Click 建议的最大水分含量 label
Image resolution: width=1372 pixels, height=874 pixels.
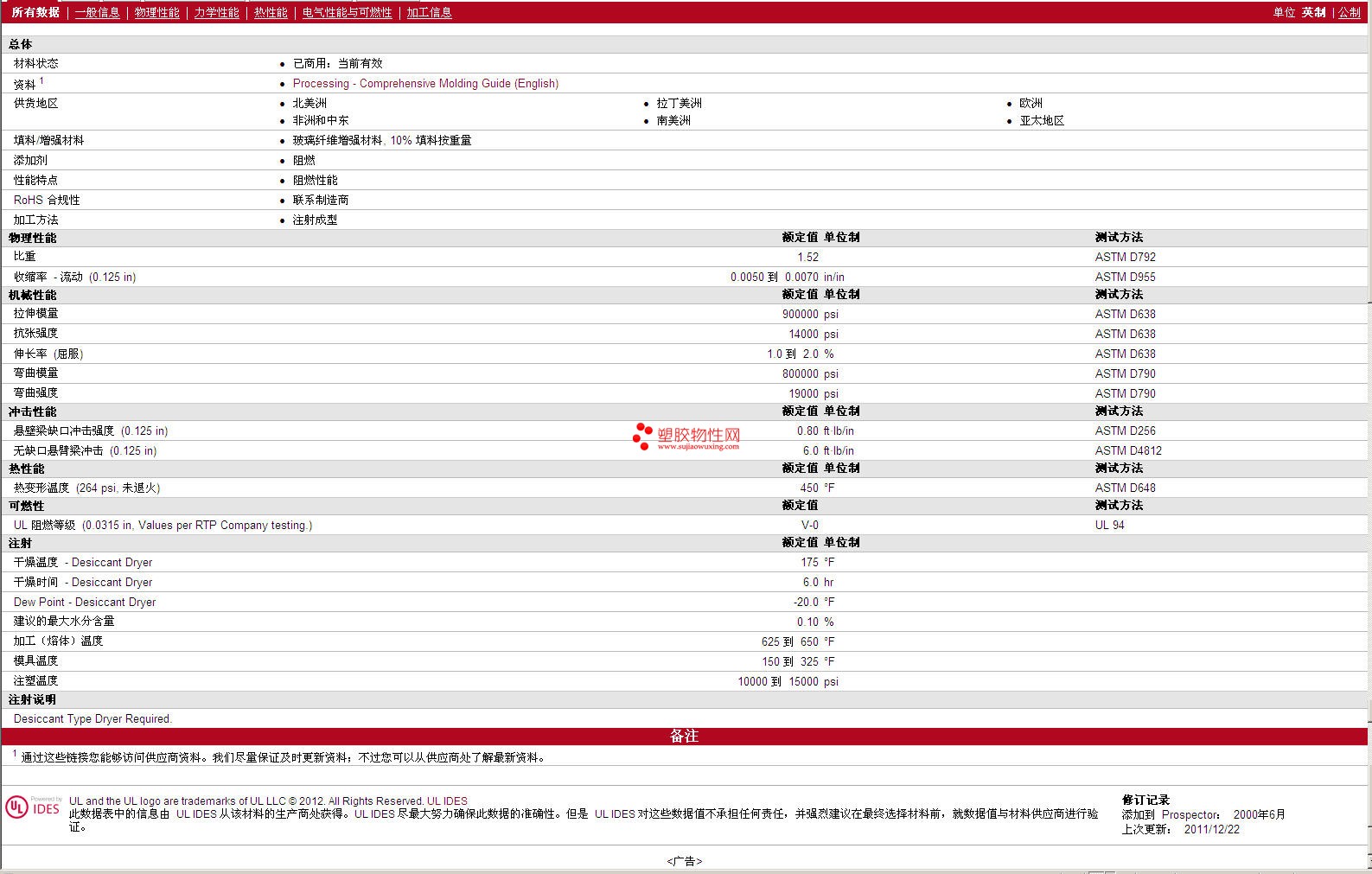64,621
